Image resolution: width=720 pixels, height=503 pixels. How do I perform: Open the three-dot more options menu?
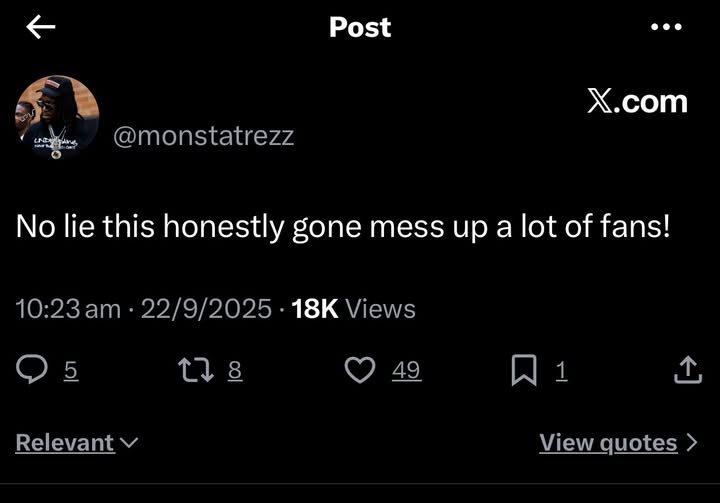pos(666,27)
